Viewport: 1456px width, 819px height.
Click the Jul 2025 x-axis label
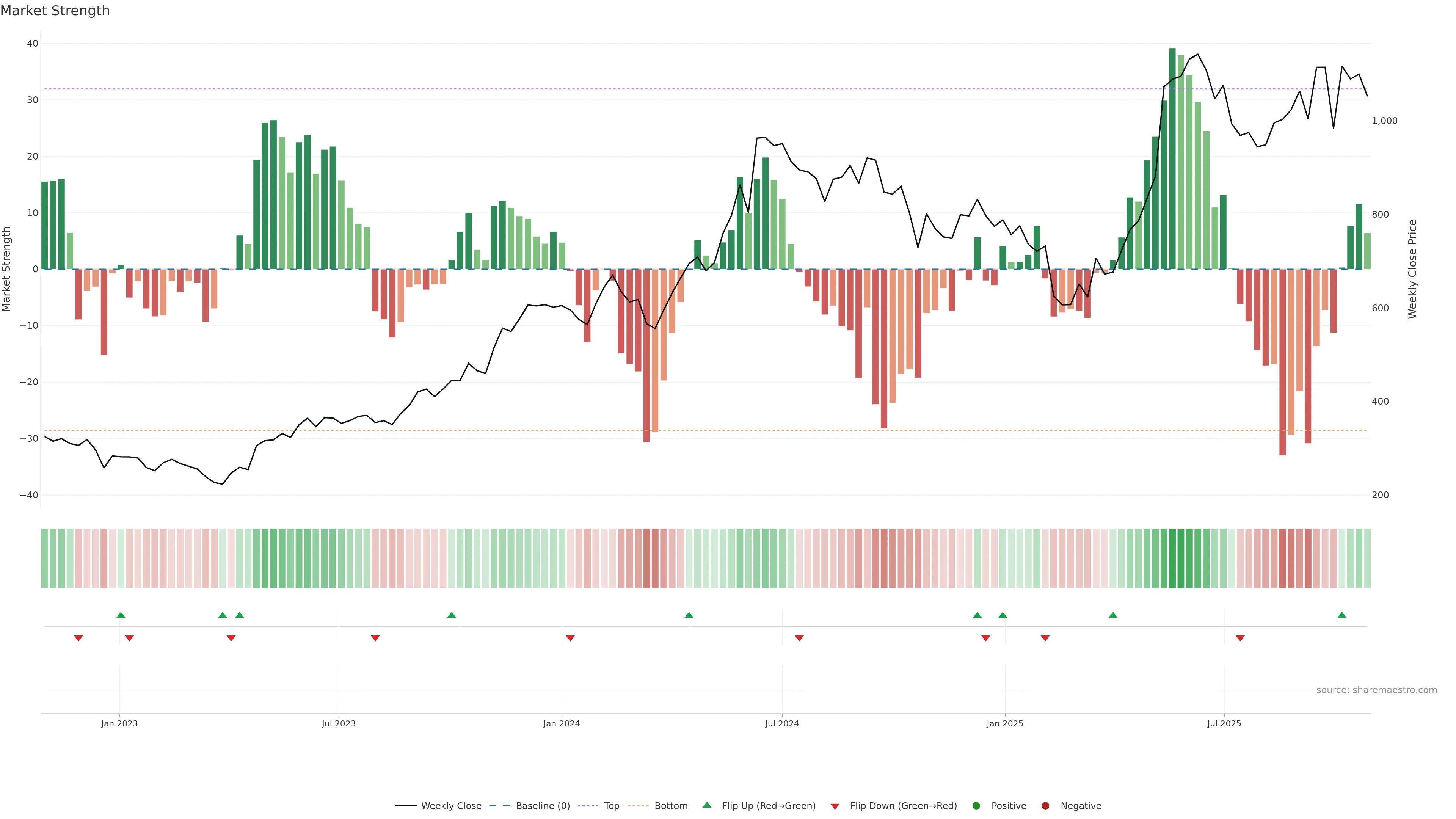pos(1224,723)
